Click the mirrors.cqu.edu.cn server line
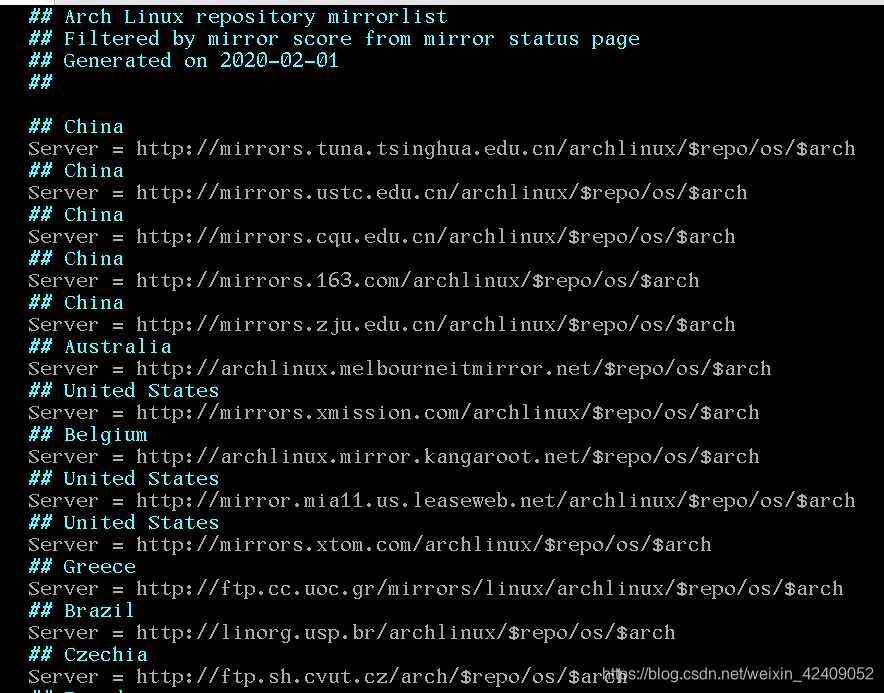 [382, 237]
